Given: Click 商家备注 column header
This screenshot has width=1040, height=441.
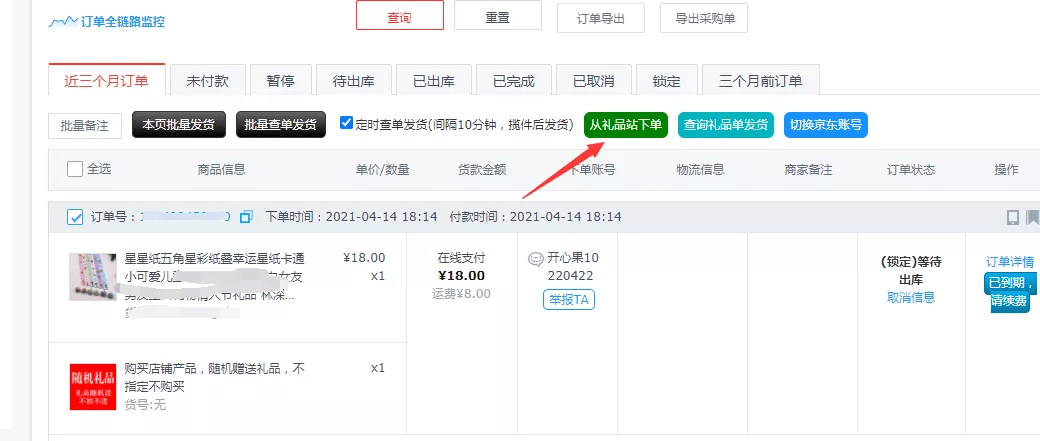Looking at the screenshot, I should pyautogui.click(x=808, y=170).
